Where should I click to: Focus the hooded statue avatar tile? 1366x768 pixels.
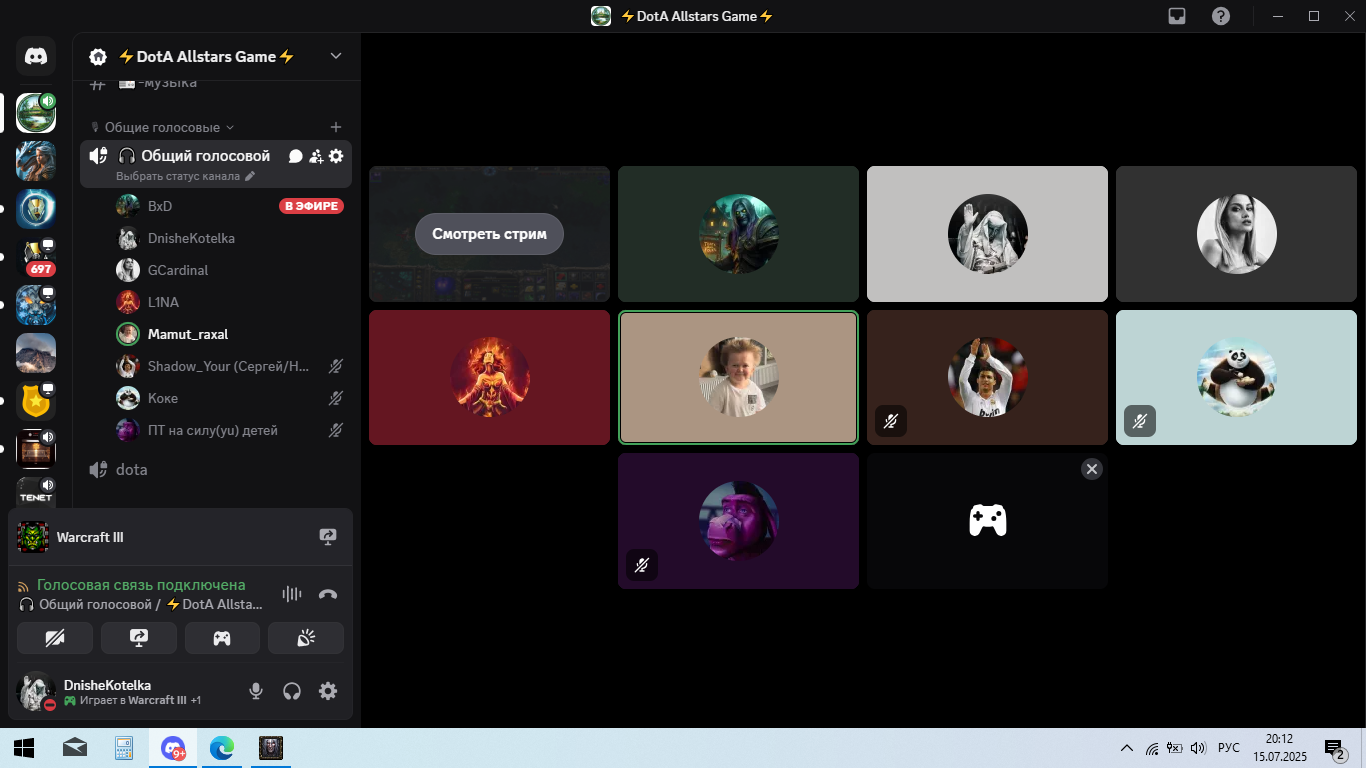pos(987,234)
